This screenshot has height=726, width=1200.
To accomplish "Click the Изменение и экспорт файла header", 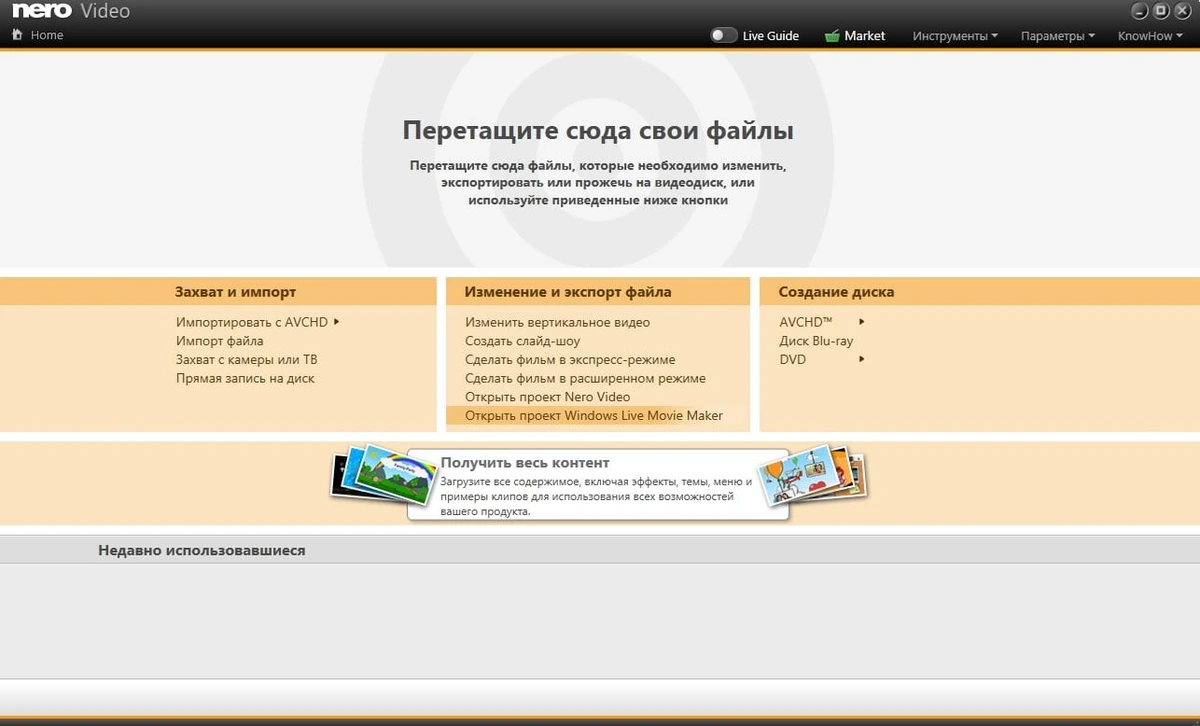I will (568, 292).
